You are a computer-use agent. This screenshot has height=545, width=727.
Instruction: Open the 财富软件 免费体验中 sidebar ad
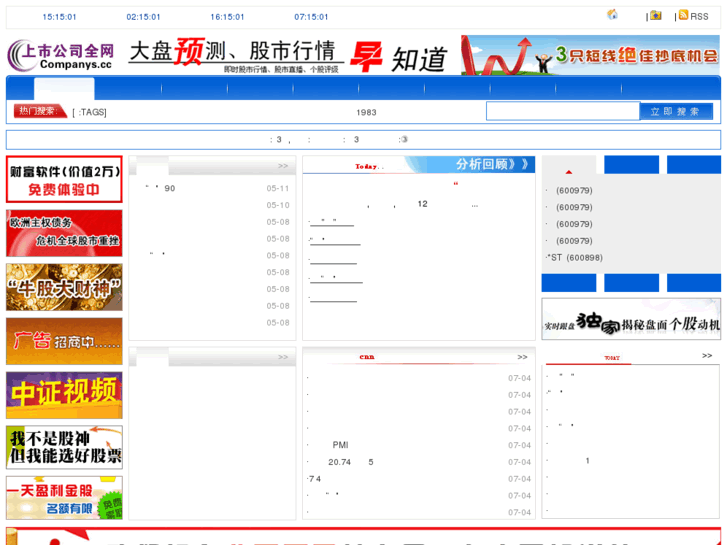click(x=64, y=179)
